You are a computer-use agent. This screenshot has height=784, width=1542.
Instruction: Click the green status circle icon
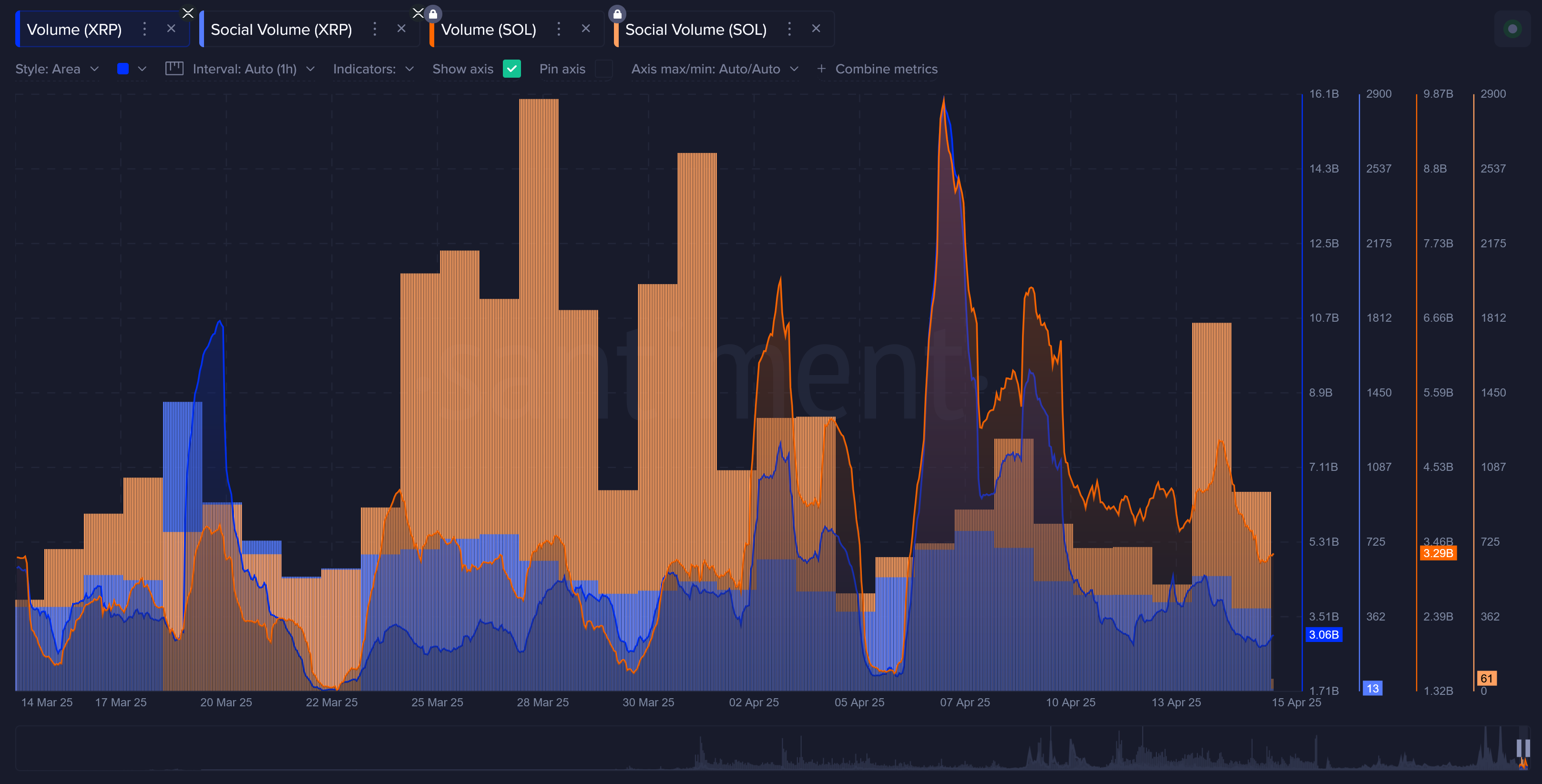pos(1512,29)
